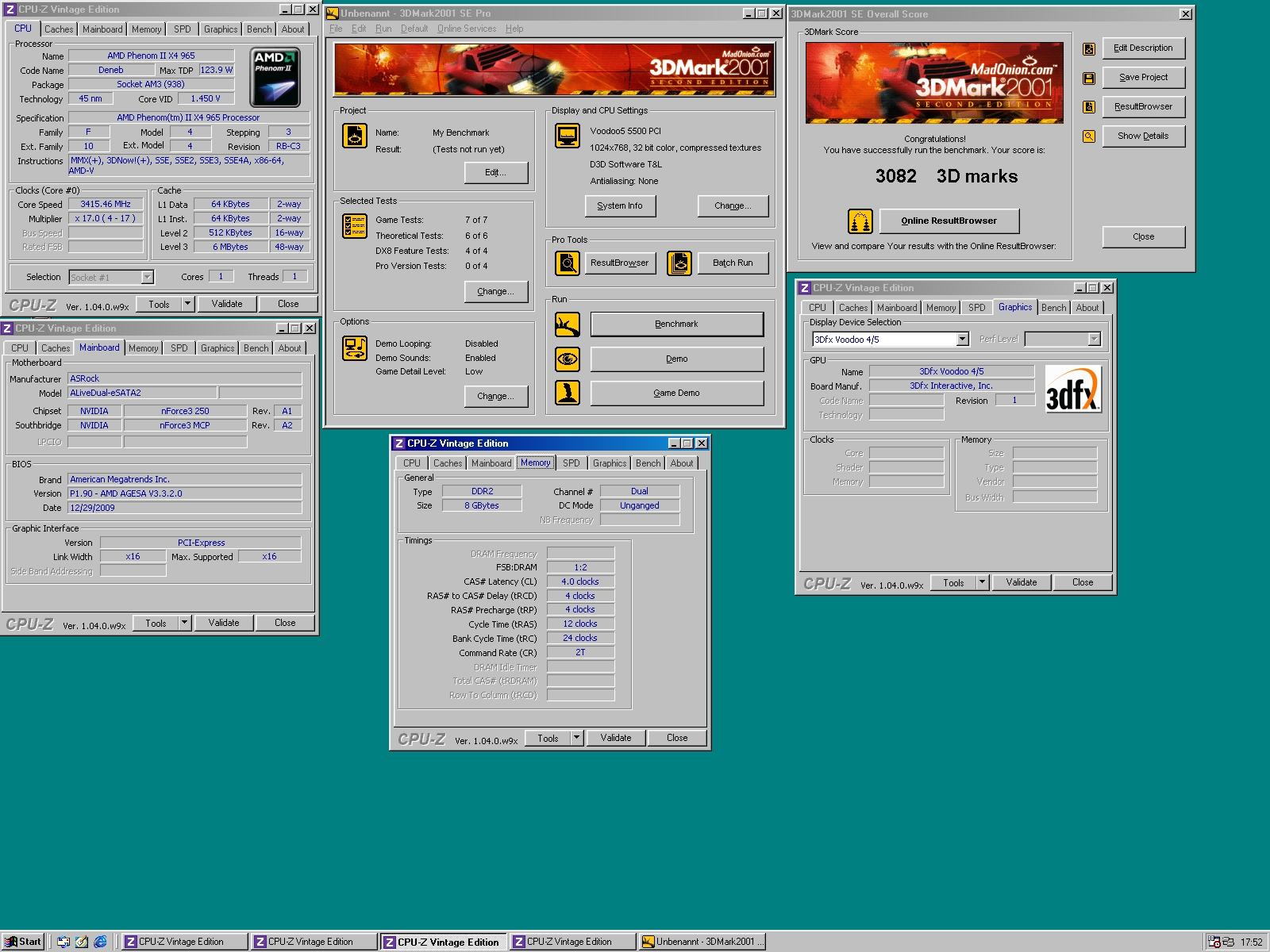
Task: Click the Online ResultBrowser button
Action: click(949, 221)
